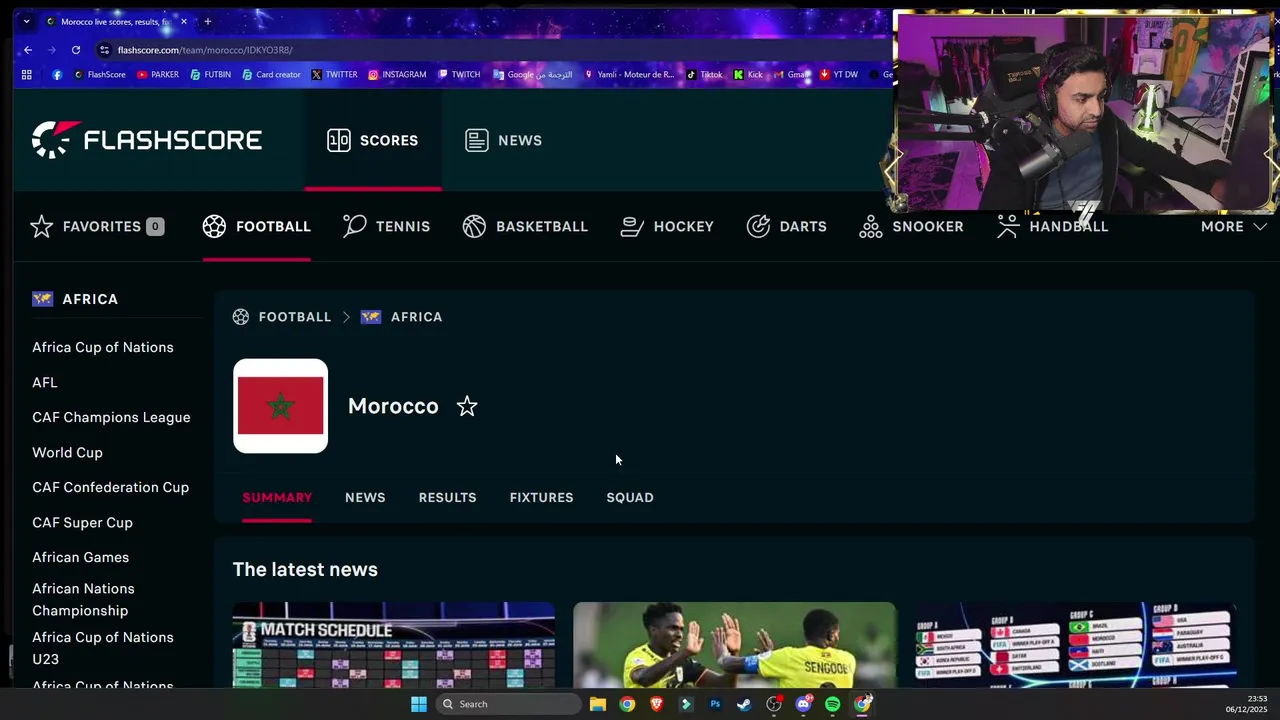Open the Match Schedule news thumbnail
Screen dimensions: 1280x720
point(394,645)
